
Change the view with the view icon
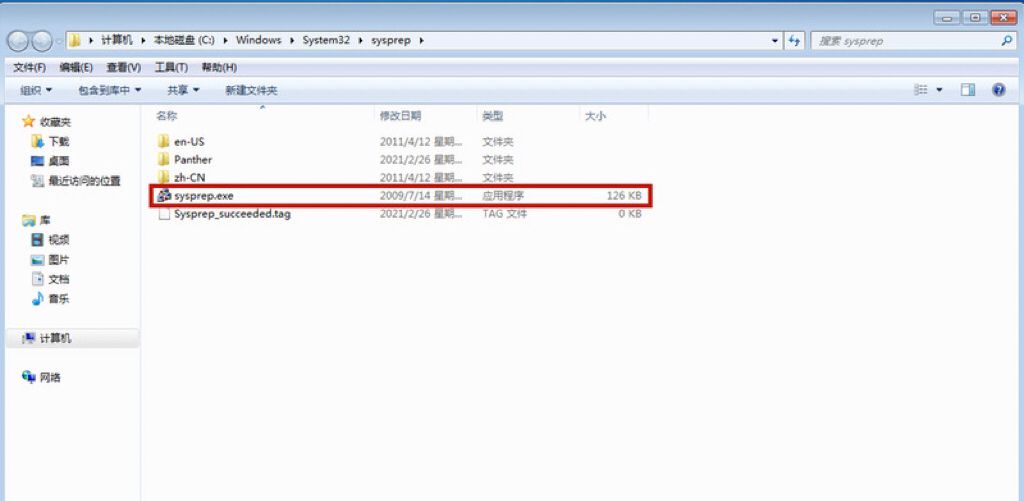(921, 90)
